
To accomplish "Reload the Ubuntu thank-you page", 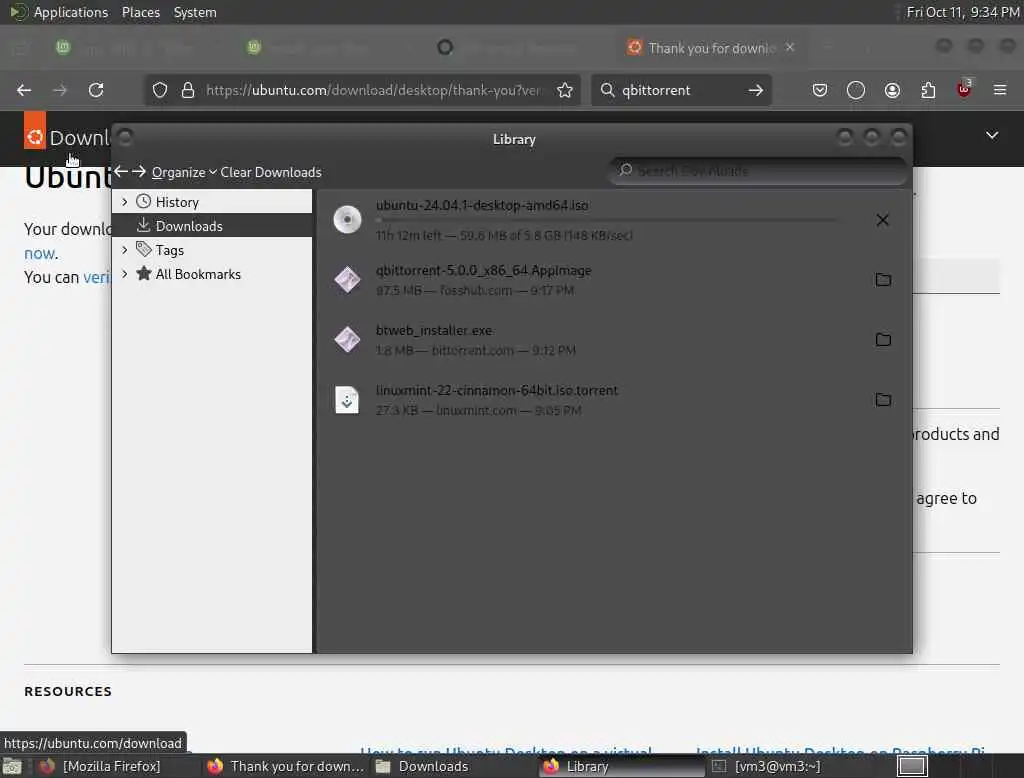I will (x=96, y=90).
